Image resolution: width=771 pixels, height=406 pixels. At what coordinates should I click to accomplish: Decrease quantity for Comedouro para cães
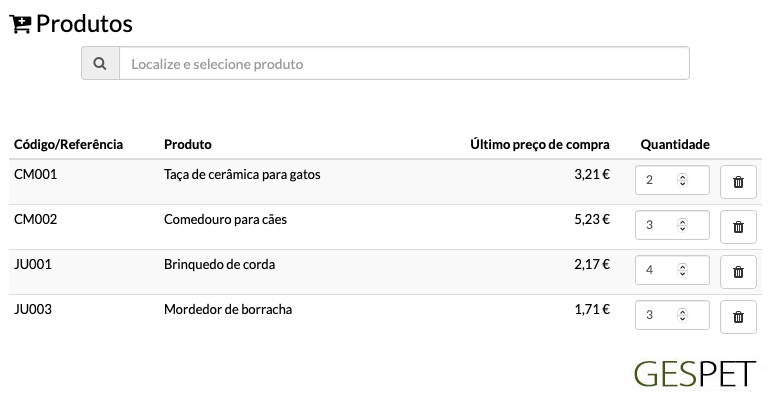682,229
